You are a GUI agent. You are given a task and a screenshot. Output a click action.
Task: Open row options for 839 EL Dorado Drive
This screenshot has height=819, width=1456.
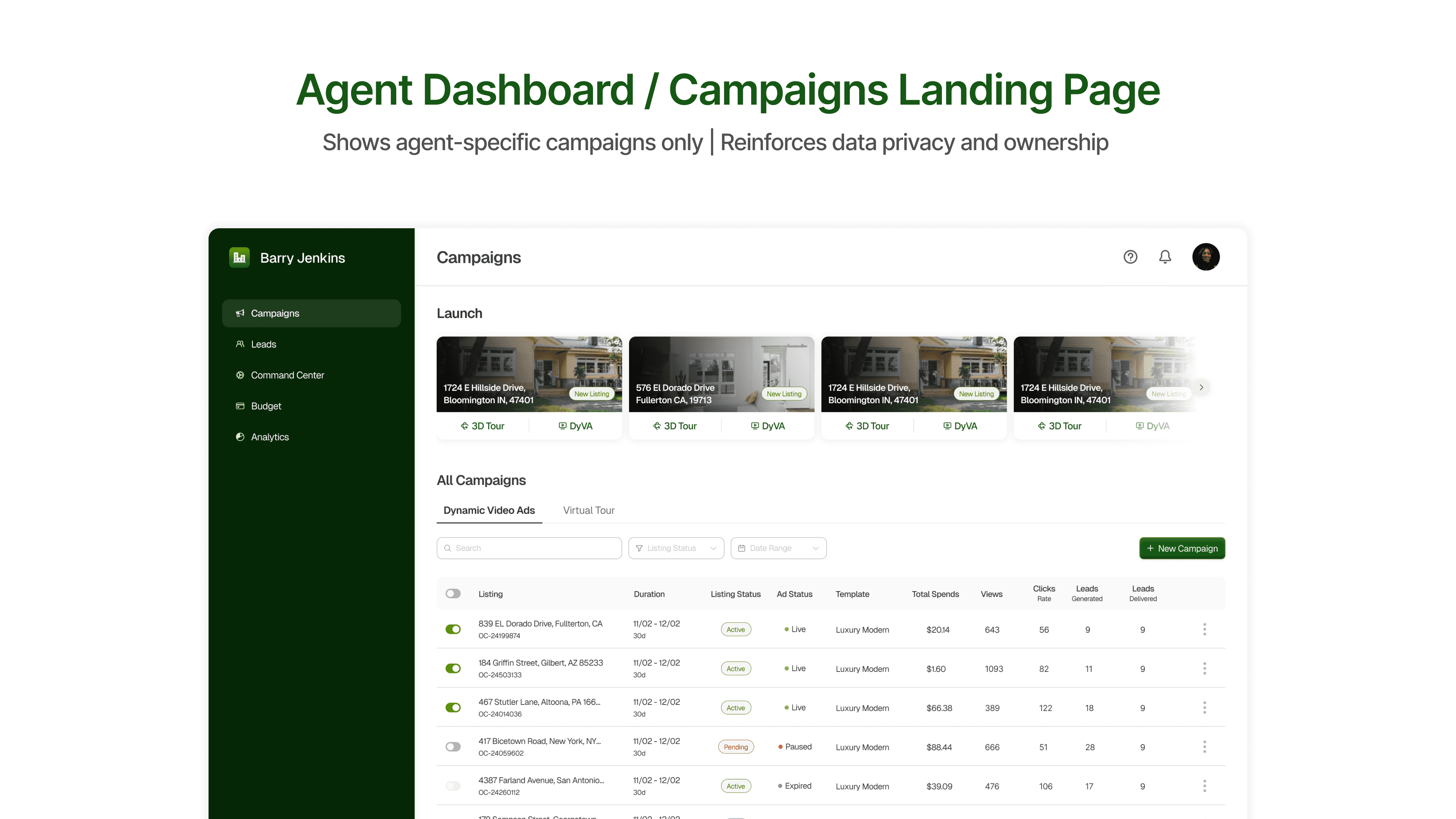(1205, 629)
